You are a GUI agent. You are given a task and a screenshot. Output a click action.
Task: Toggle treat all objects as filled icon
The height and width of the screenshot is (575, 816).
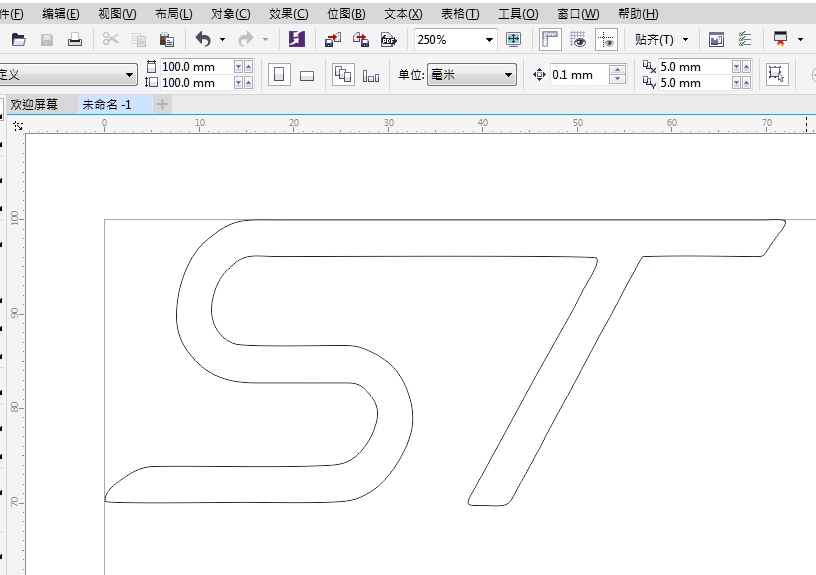coord(777,74)
